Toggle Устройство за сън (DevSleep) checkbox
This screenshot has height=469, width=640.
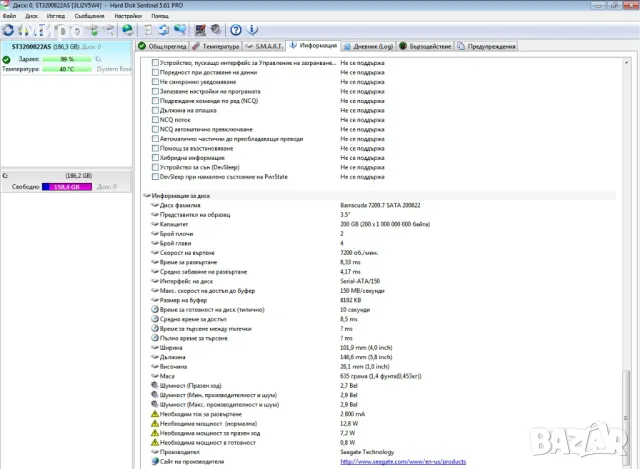click(x=154, y=167)
